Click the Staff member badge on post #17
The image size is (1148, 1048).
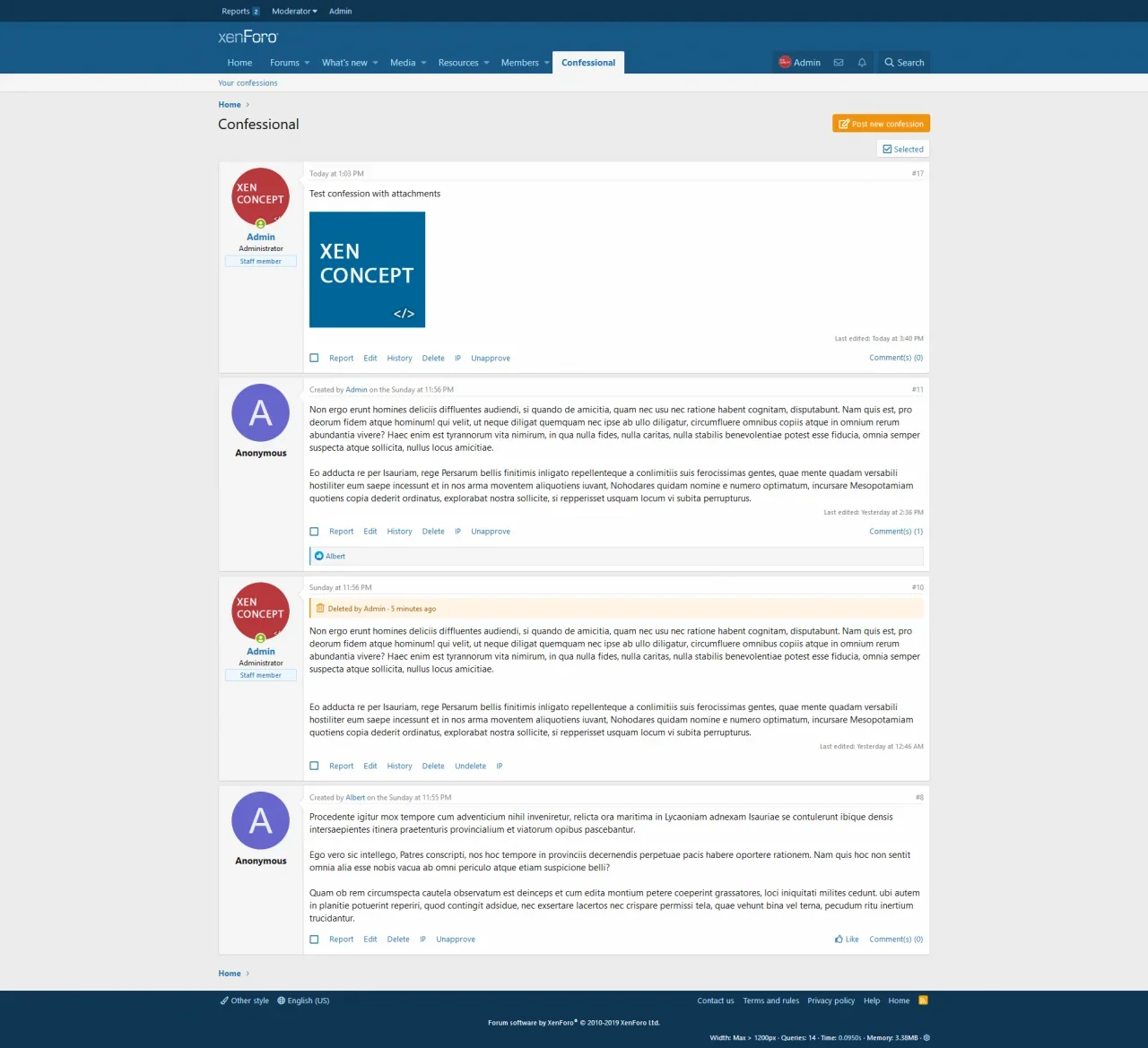(x=261, y=262)
